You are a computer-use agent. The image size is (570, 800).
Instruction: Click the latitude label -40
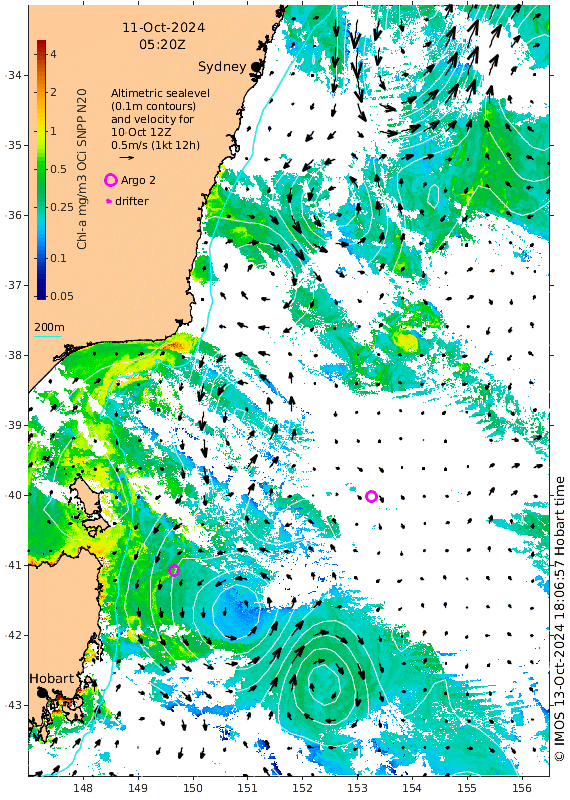coord(14,495)
